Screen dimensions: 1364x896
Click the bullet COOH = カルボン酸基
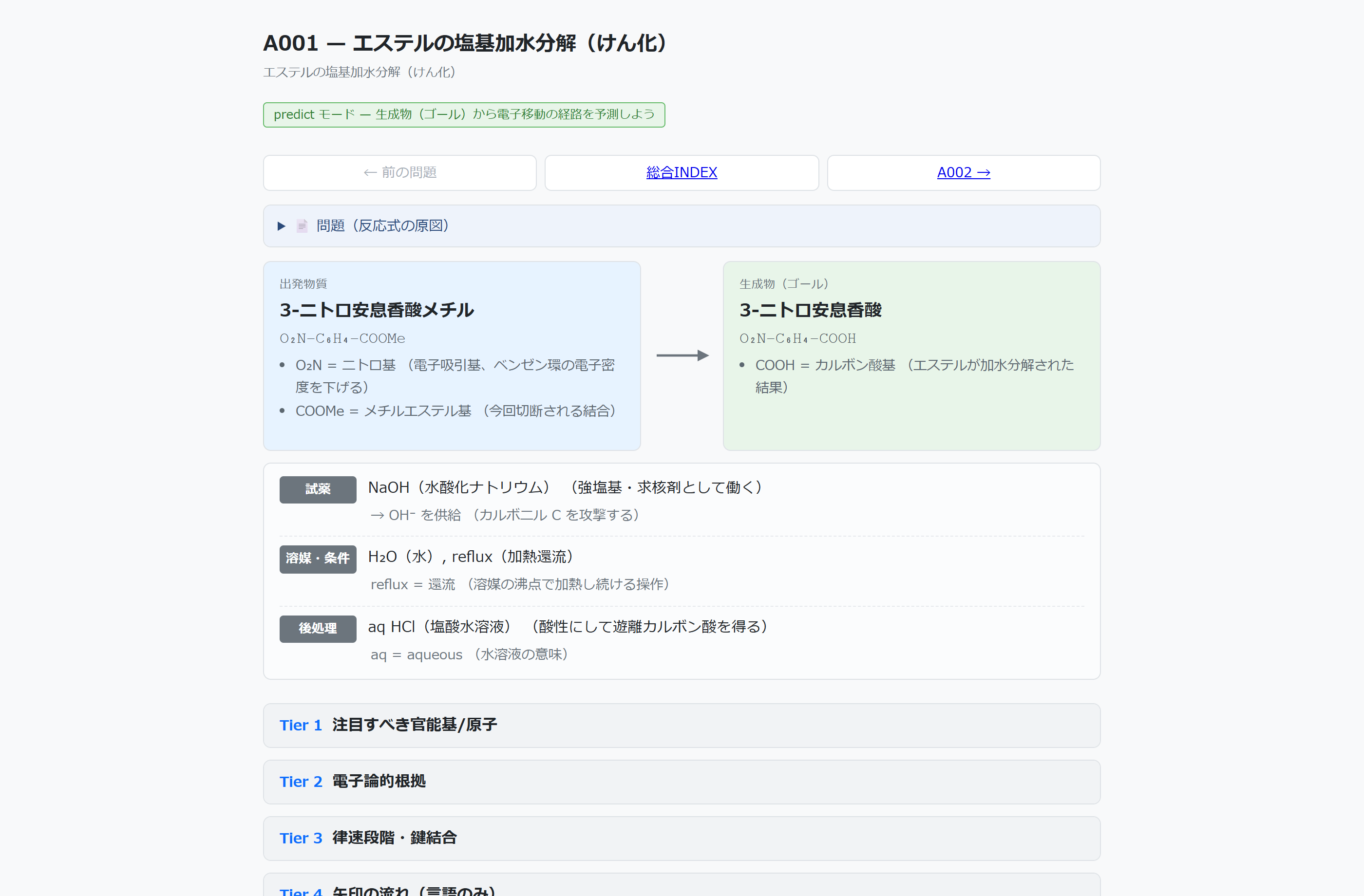[x=914, y=376]
